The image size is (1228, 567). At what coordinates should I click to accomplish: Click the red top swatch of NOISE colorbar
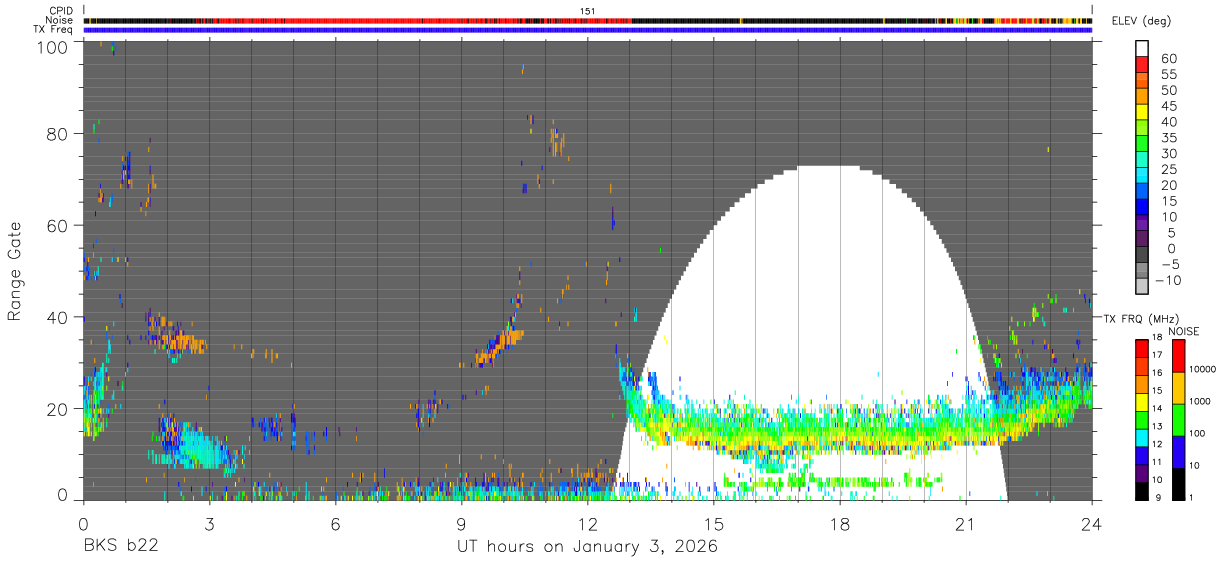tap(1178, 355)
